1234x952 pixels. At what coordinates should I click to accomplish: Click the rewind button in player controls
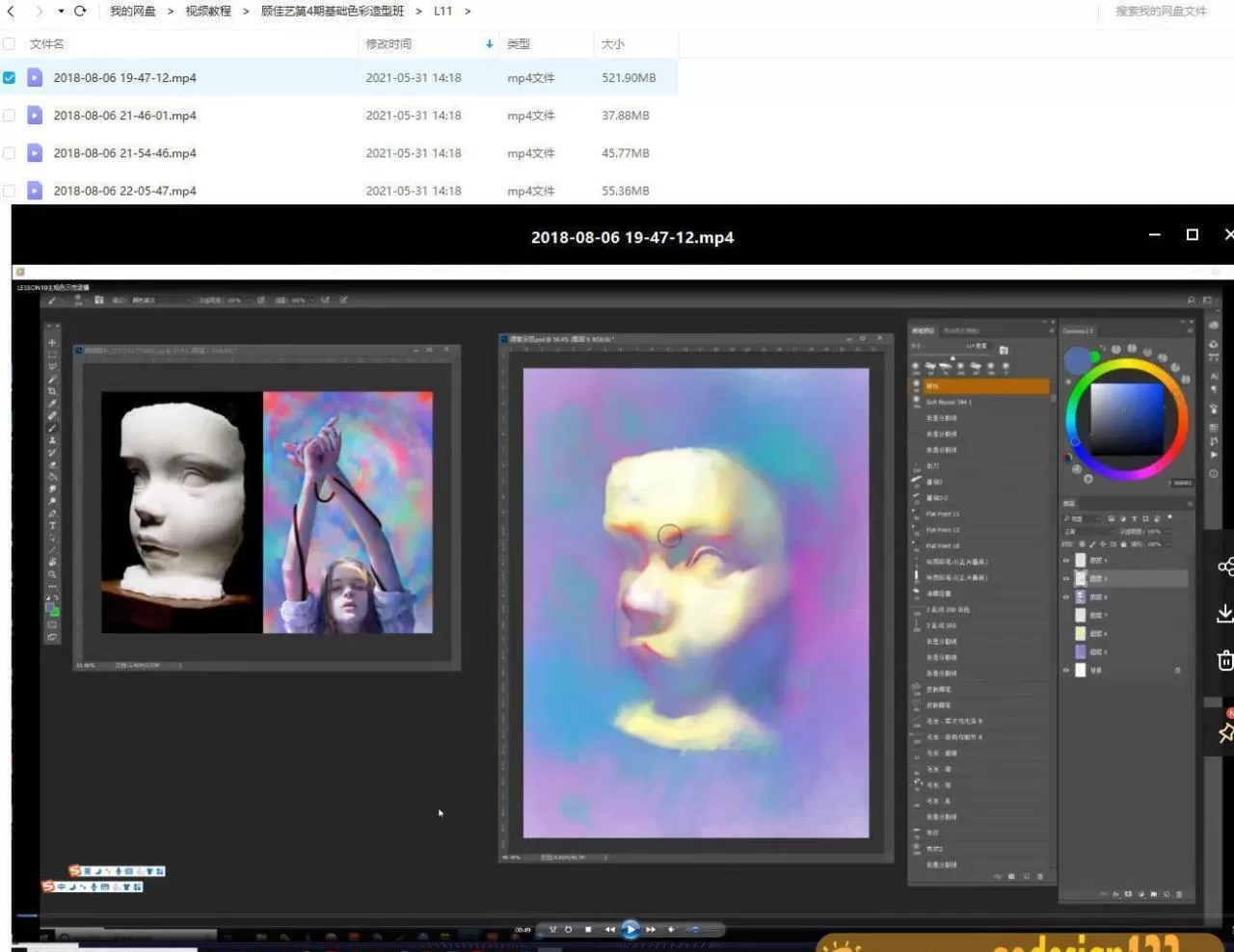coord(609,929)
